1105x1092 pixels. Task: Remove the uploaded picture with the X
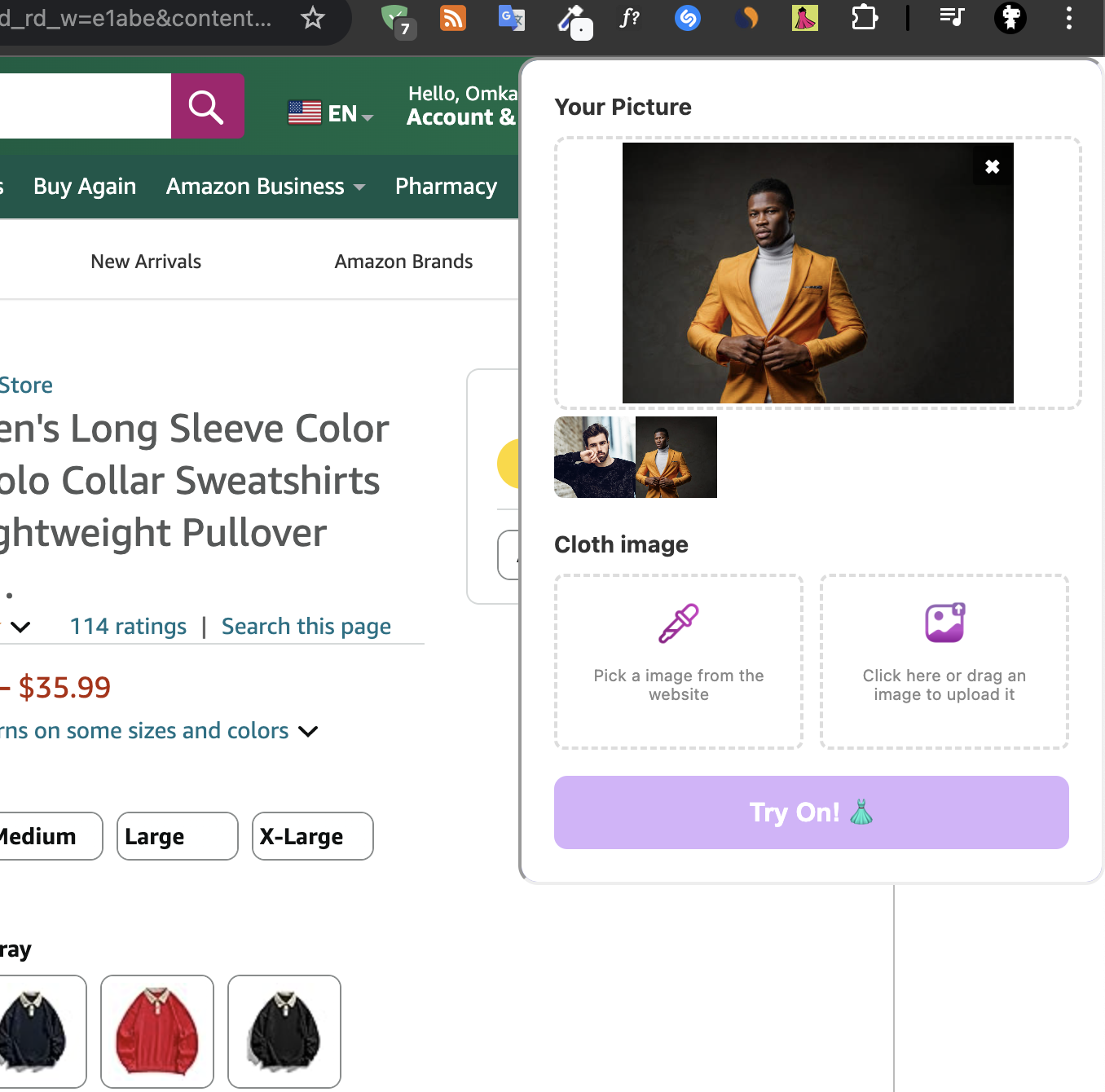click(x=992, y=167)
